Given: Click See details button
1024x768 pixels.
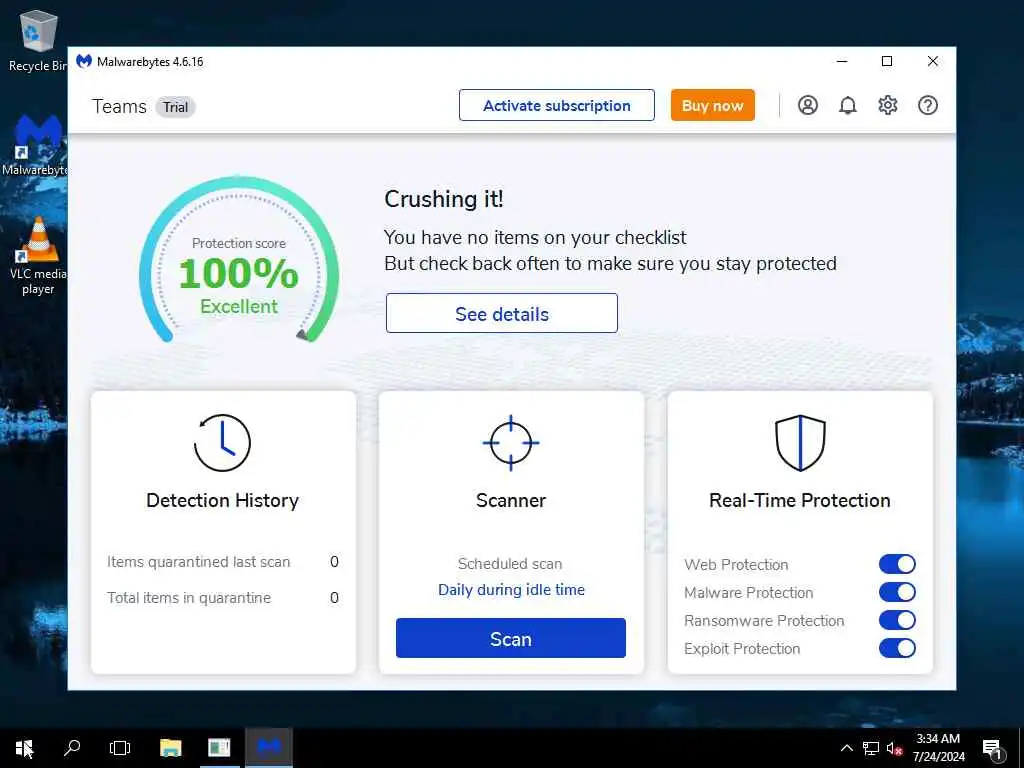Looking at the screenshot, I should [x=502, y=313].
